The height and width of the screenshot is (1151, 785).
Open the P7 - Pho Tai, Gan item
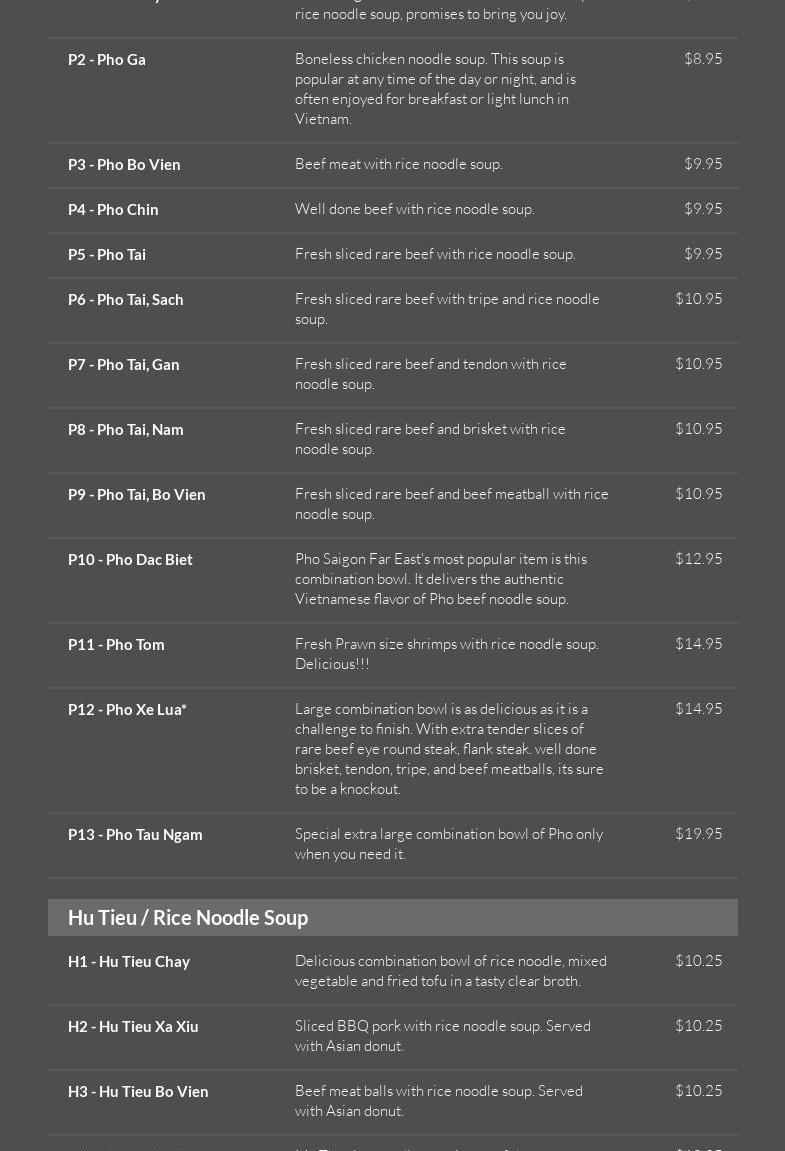click(124, 365)
